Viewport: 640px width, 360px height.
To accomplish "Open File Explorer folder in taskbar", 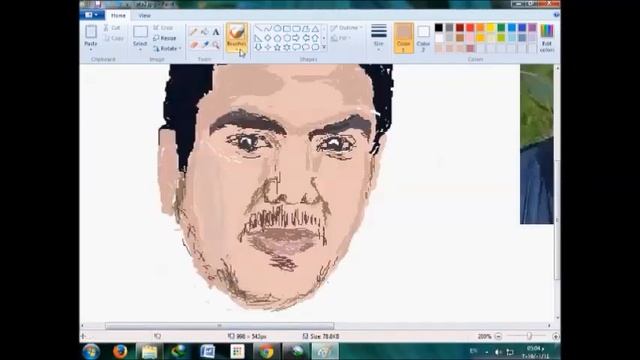I will point(149,351).
